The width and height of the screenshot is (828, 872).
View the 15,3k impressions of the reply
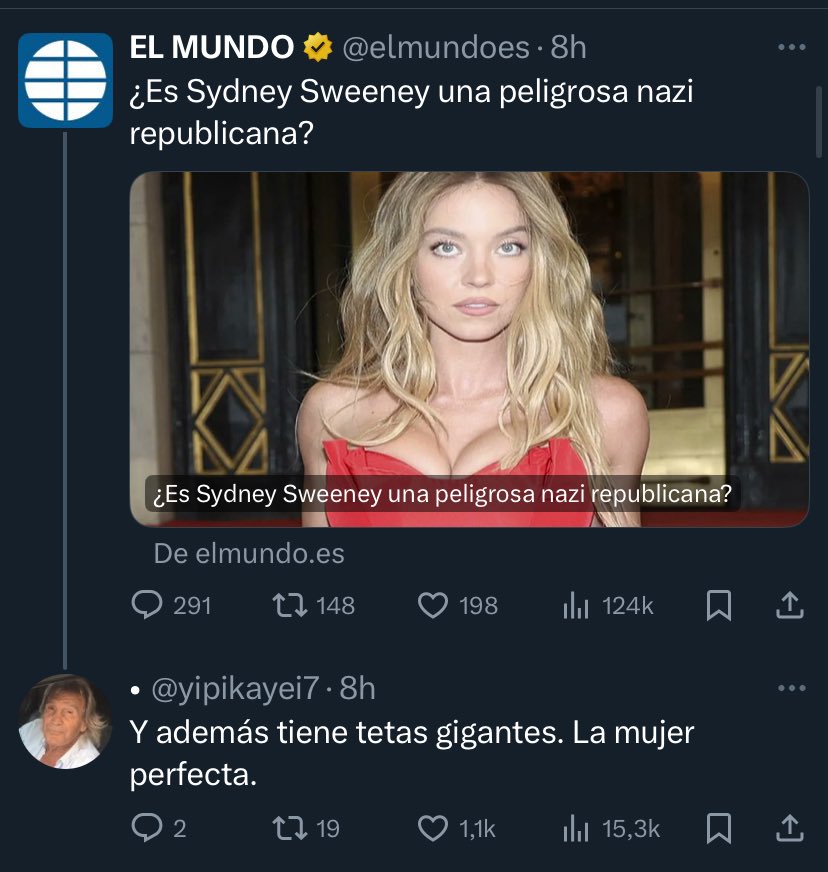click(x=577, y=828)
